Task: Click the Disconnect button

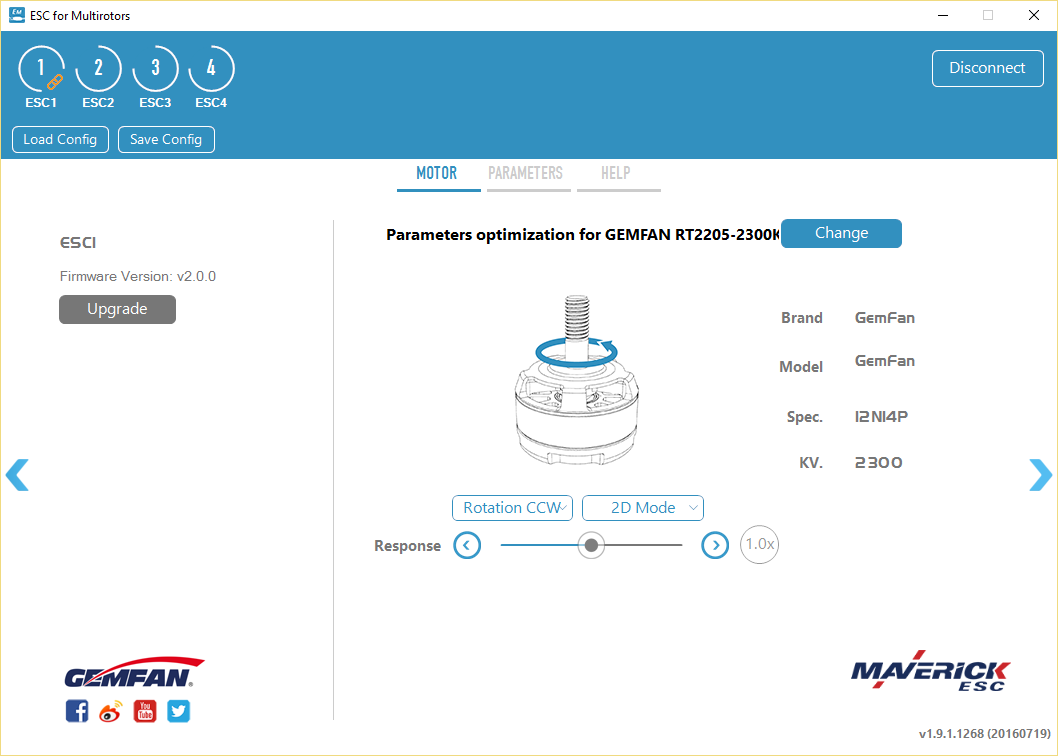Action: coord(988,68)
